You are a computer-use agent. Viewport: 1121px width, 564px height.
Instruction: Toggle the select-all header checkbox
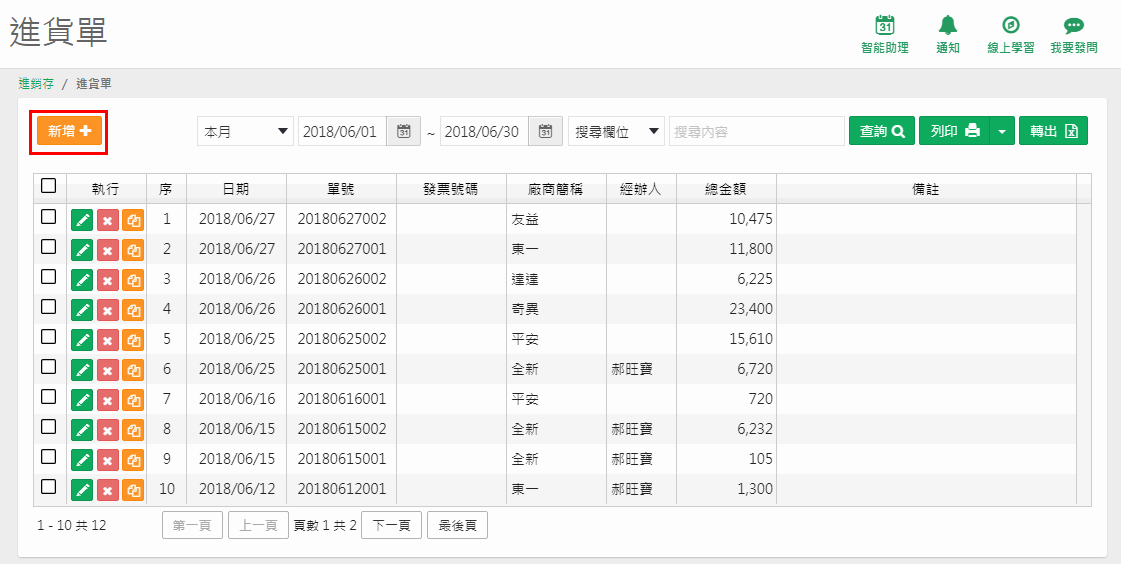[x=49, y=186]
